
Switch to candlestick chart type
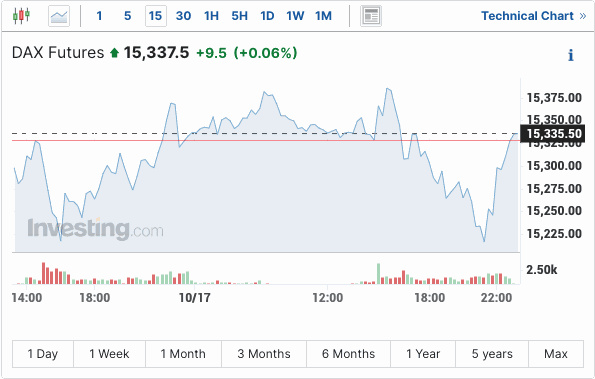[21, 16]
